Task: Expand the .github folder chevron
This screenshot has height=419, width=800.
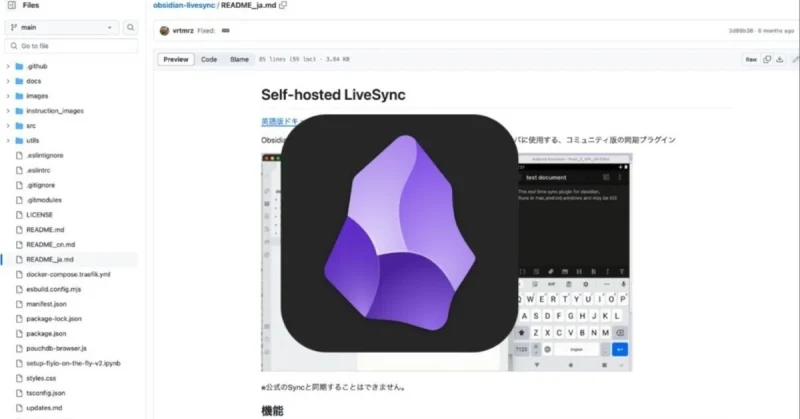Action: [8, 66]
